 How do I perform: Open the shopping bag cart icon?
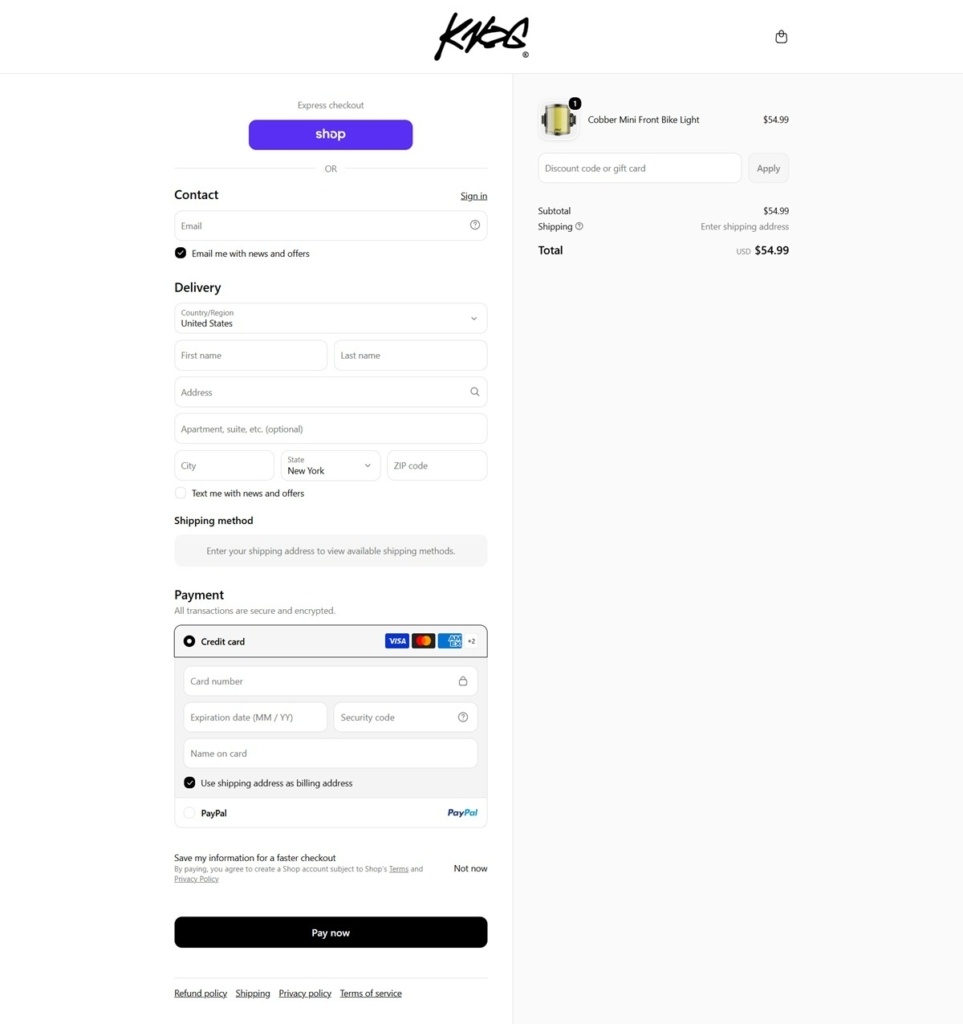(x=781, y=37)
